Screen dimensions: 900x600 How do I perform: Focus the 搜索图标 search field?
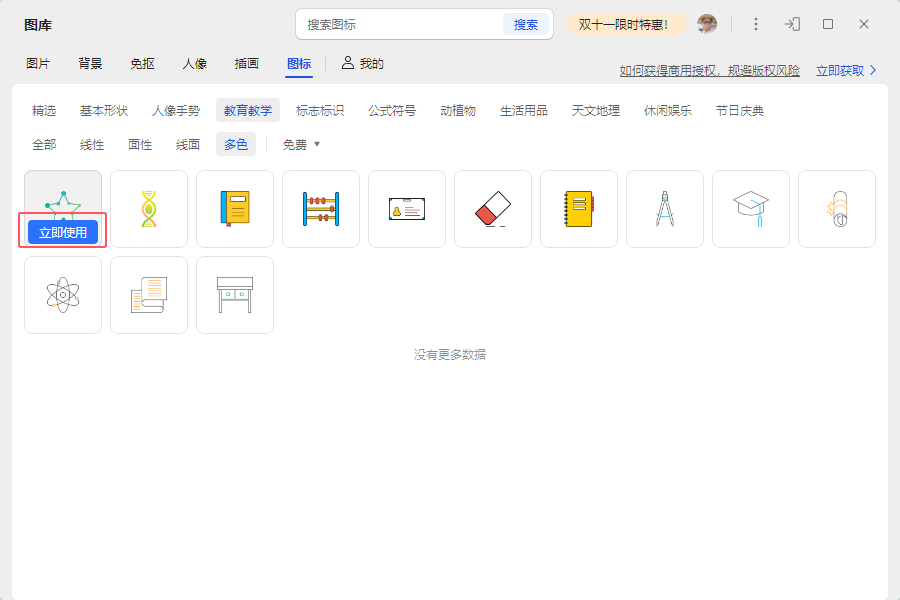point(399,25)
